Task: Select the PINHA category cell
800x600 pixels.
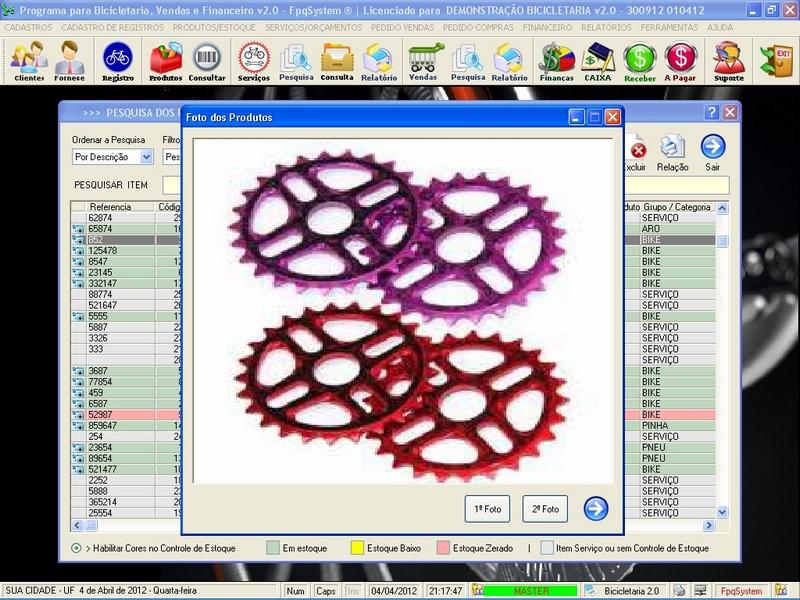Action: click(x=678, y=426)
